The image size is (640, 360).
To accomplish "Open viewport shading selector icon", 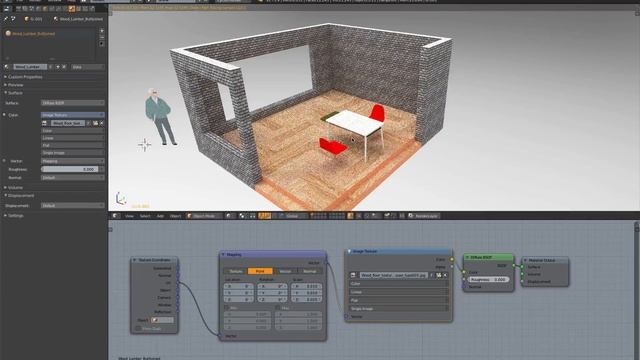I will click(229, 216).
